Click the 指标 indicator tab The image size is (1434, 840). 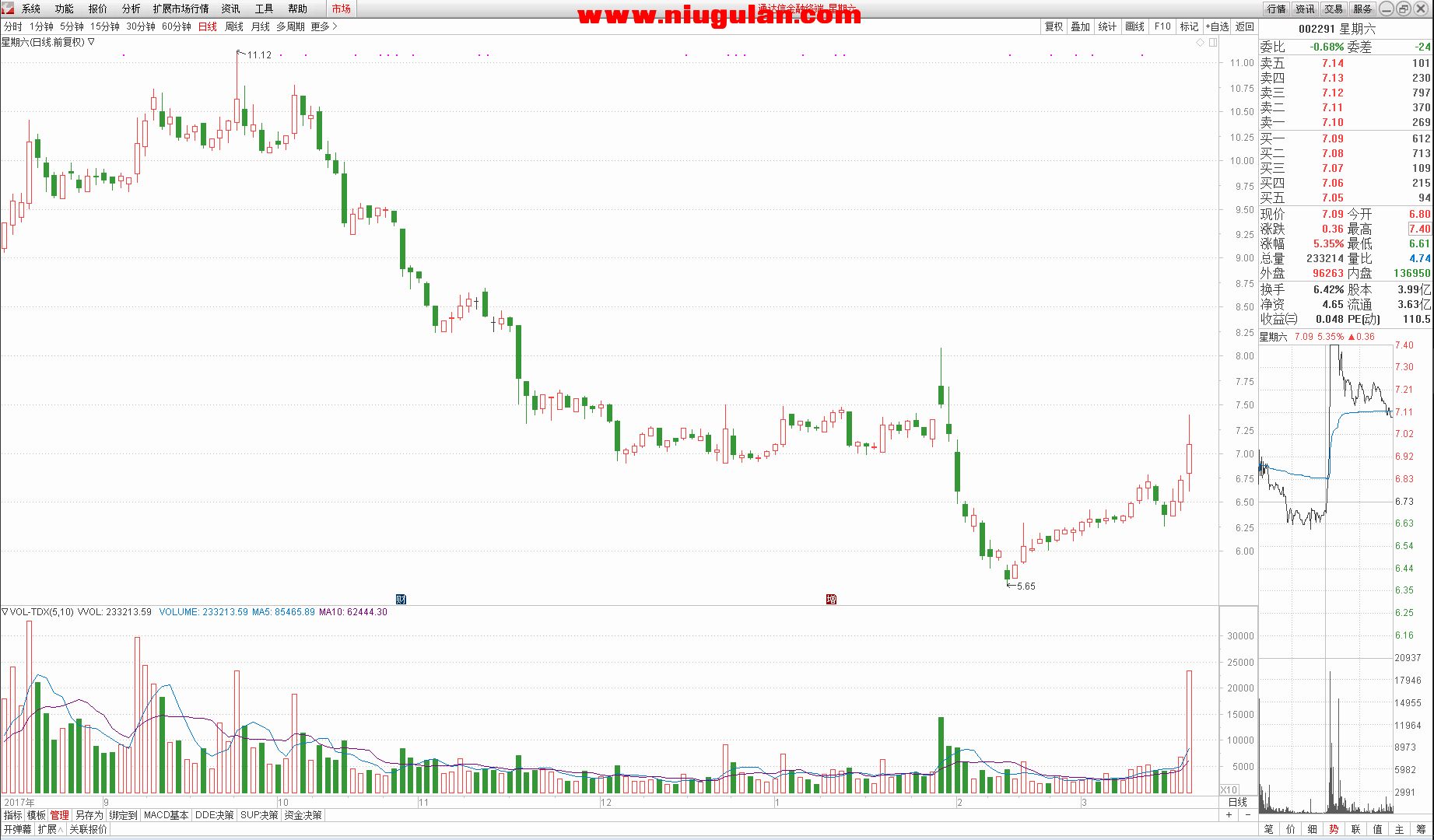point(13,815)
